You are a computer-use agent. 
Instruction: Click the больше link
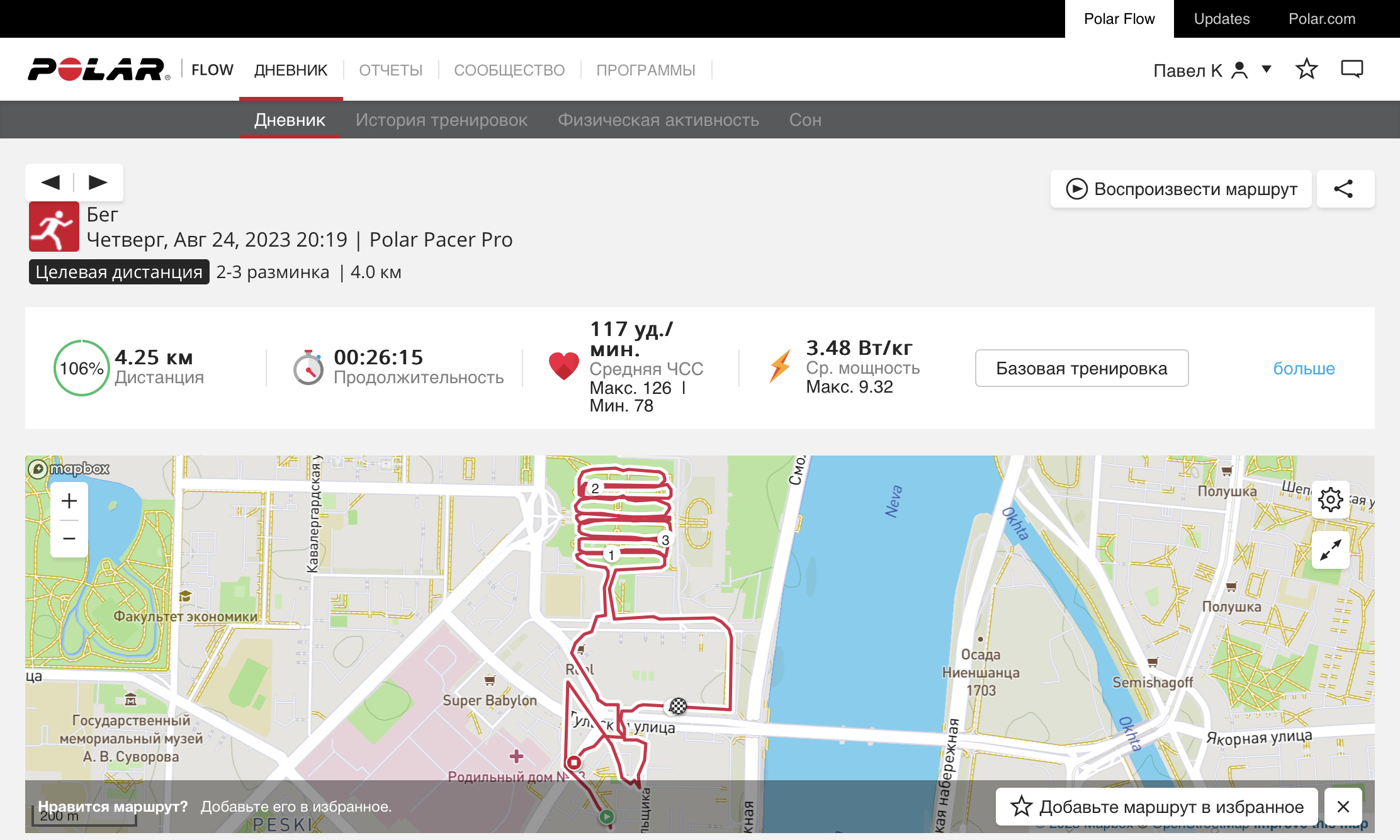point(1304,368)
